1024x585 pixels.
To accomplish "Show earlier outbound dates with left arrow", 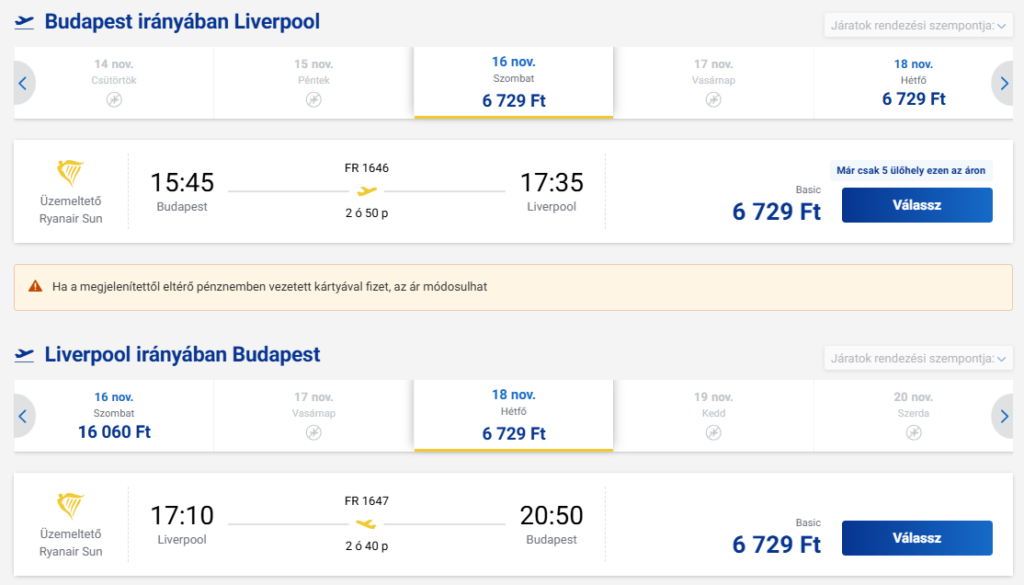I will tap(23, 83).
